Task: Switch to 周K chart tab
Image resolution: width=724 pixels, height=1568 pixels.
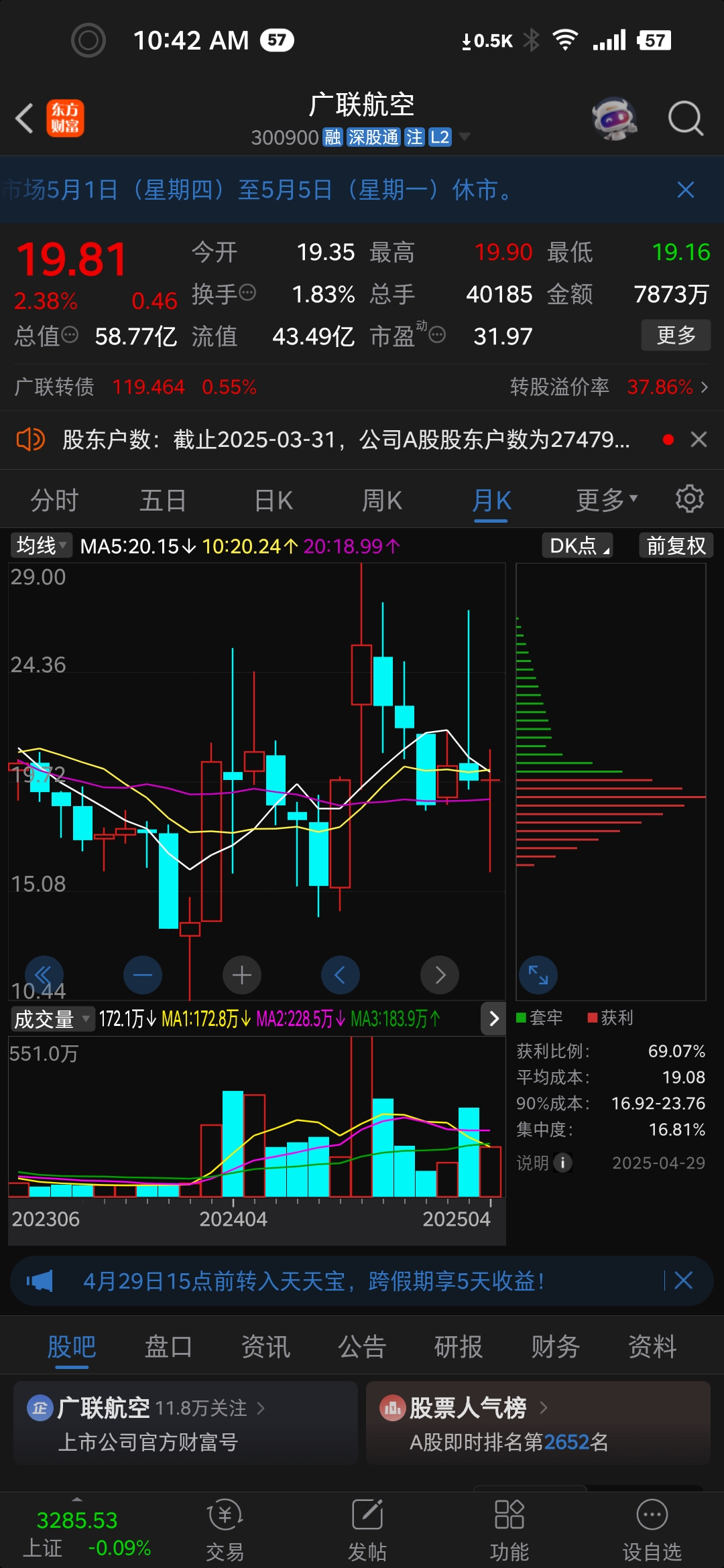Action: click(382, 500)
